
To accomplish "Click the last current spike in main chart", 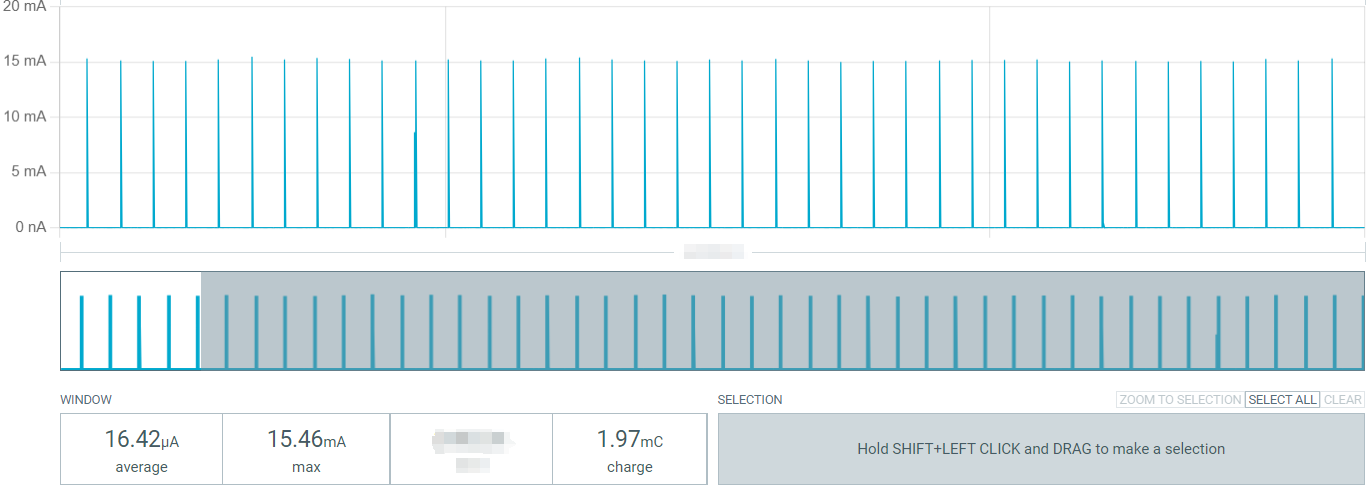I will click(x=1332, y=143).
